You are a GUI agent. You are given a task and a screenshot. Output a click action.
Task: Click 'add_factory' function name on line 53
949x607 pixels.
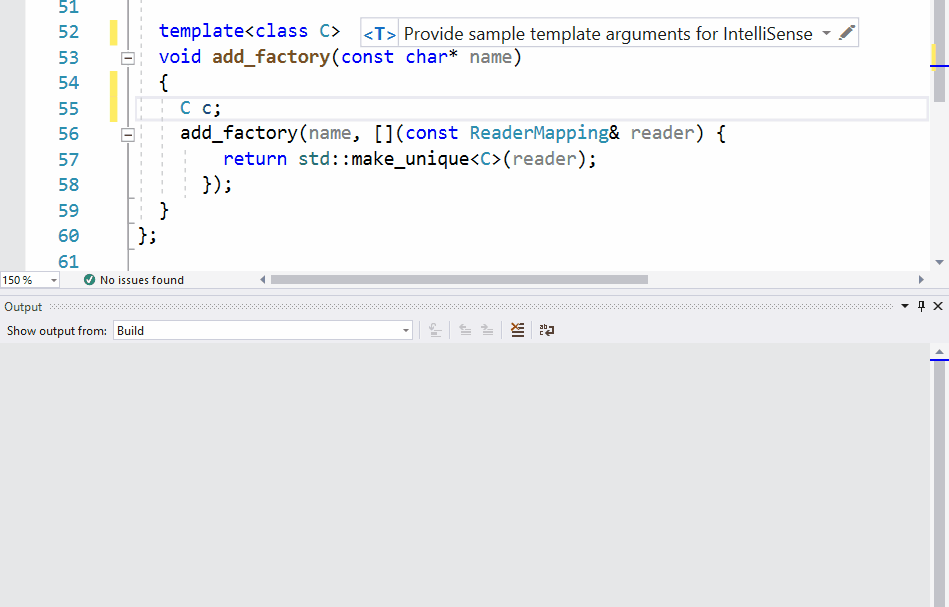(271, 57)
